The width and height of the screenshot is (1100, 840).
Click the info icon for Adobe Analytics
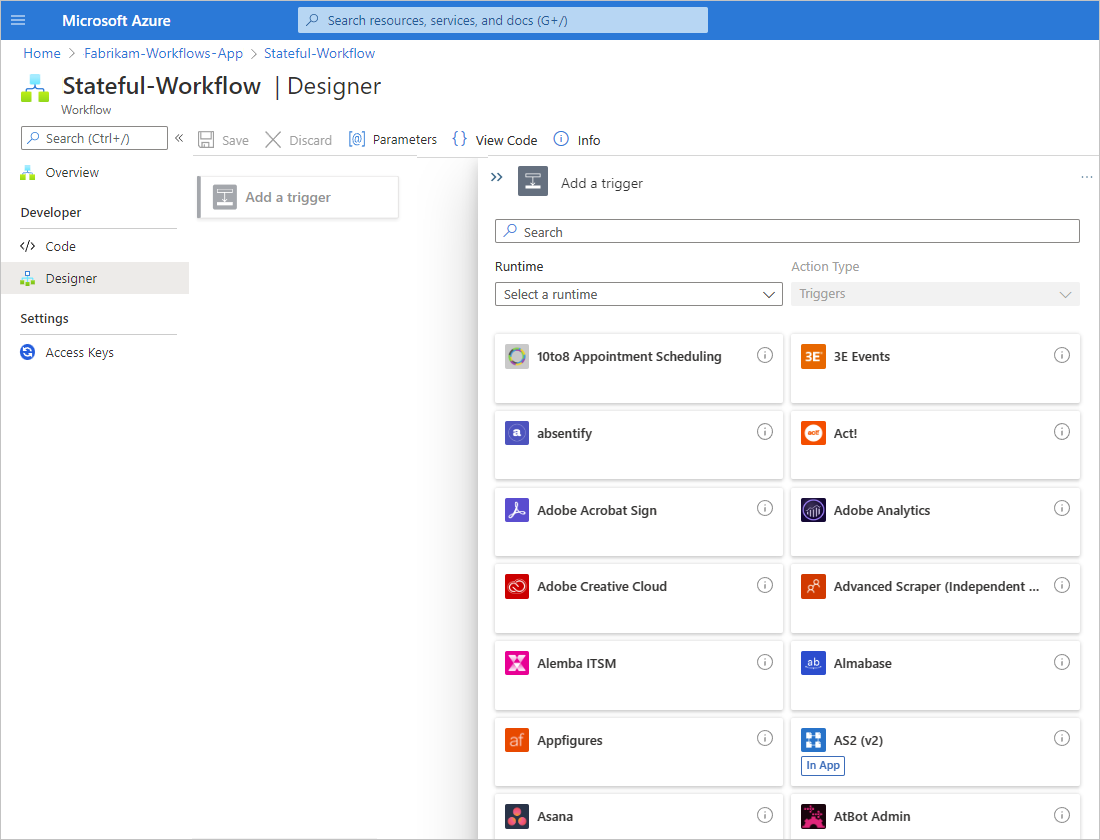point(1062,508)
